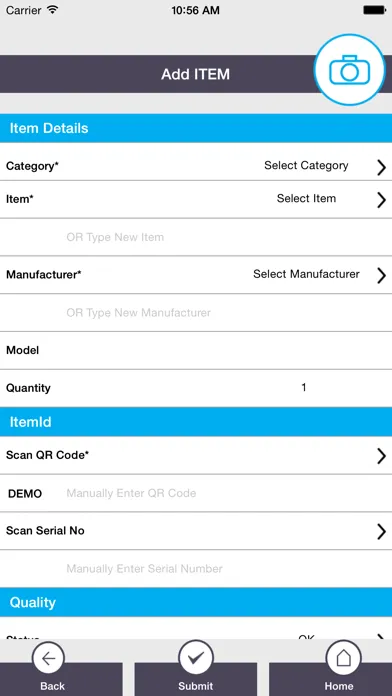Focus the Manually Enter QR Code field
This screenshot has width=392, height=696.
(x=226, y=493)
